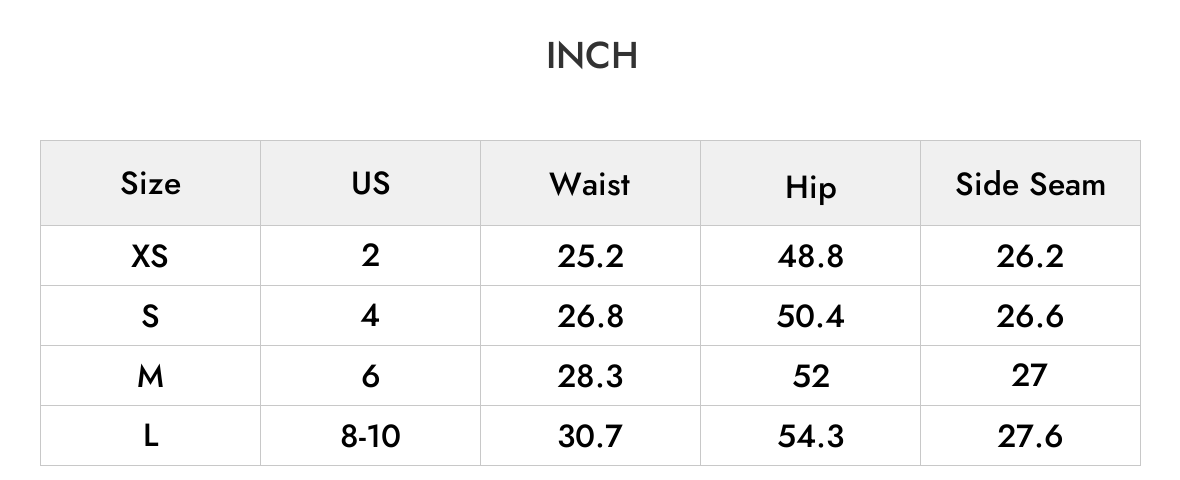
Task: Click US size 8-10 cell
Action: pos(370,436)
